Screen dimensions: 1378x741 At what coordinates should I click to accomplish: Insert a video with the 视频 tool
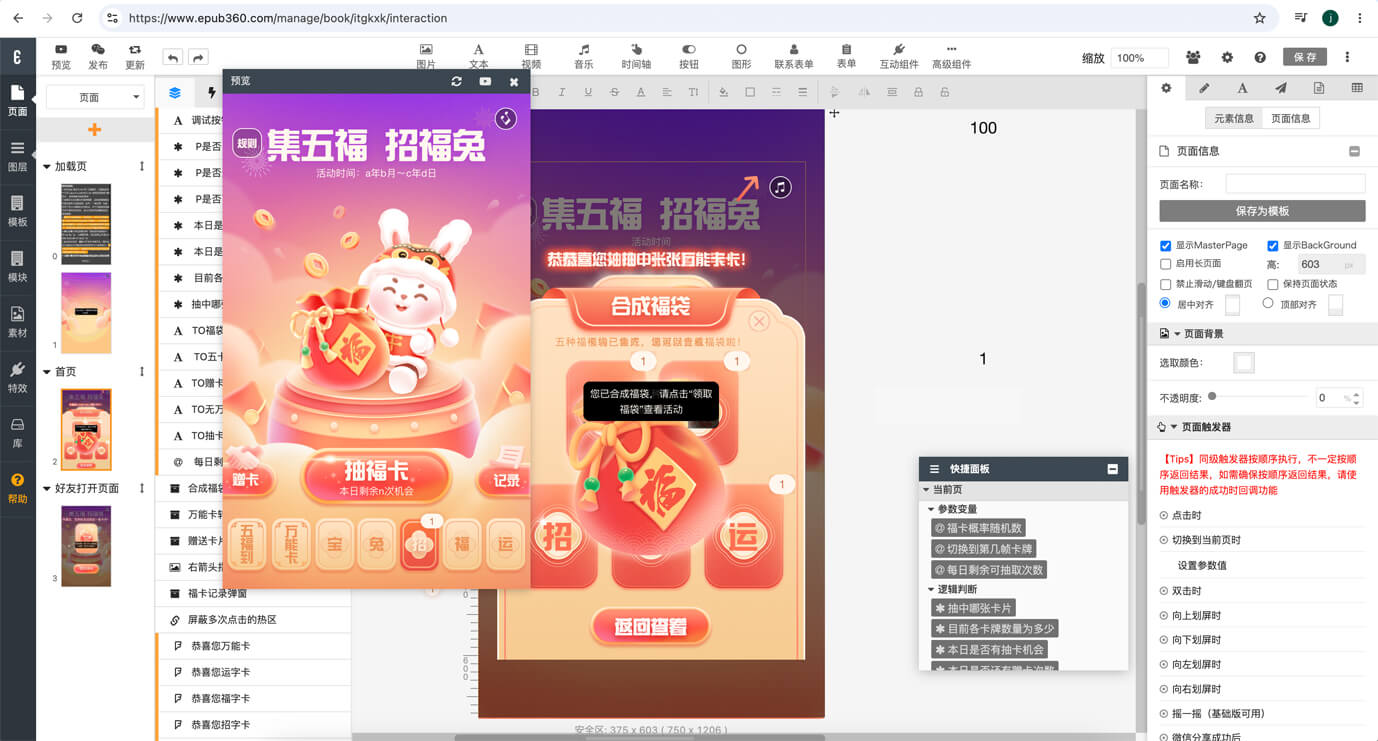tap(531, 56)
